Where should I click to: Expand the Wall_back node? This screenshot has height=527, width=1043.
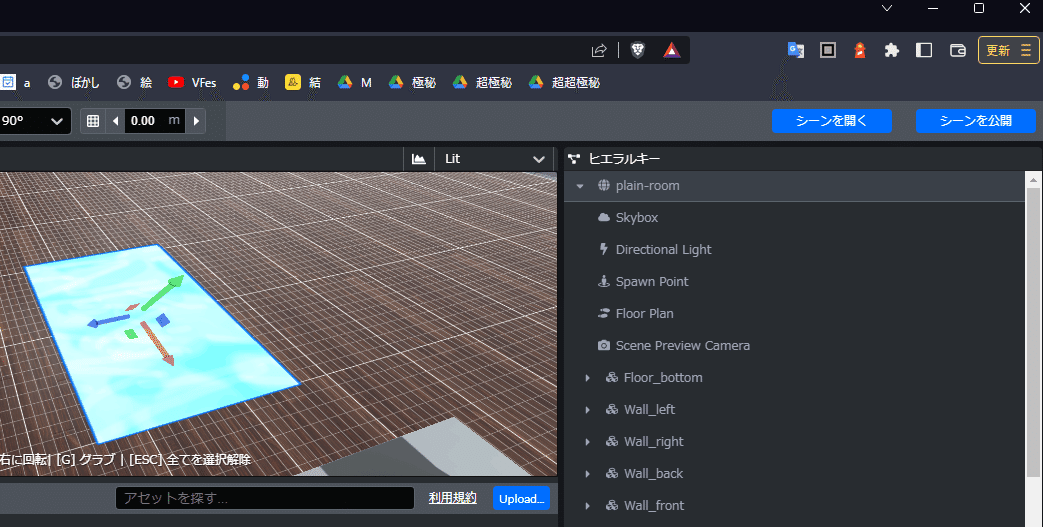[x=587, y=474]
